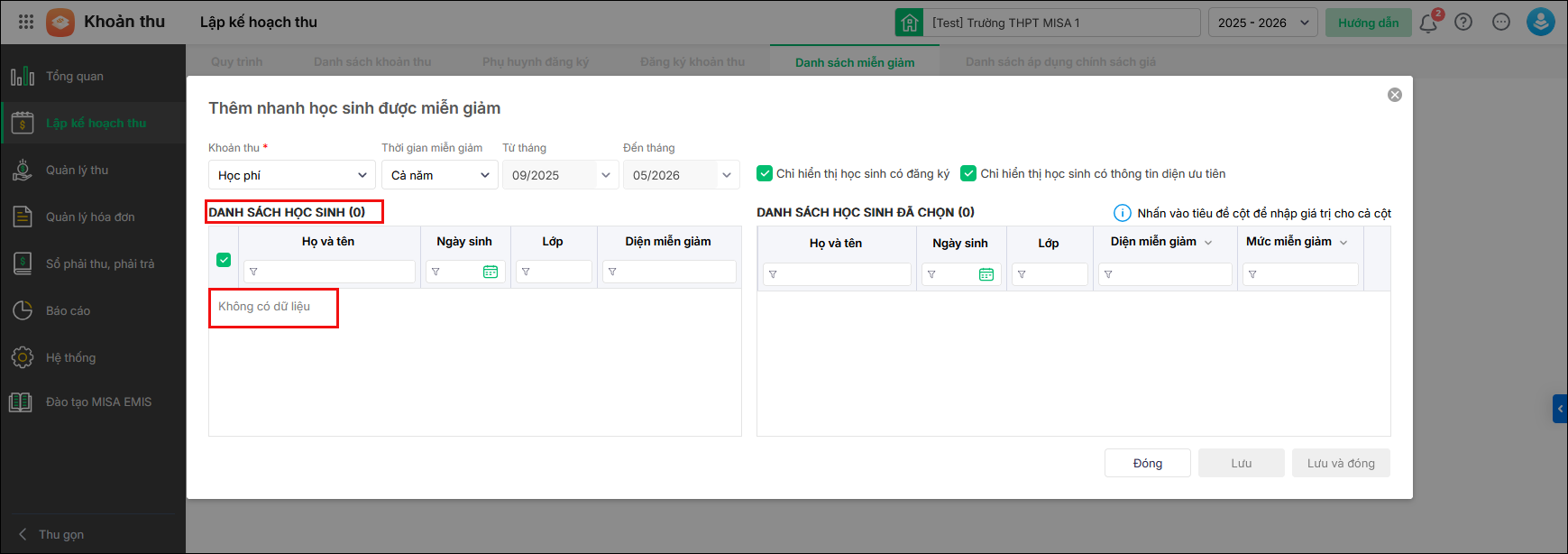Switch to 'Danh sách khoản thu' tab
This screenshot has width=1568, height=554.
tap(372, 62)
